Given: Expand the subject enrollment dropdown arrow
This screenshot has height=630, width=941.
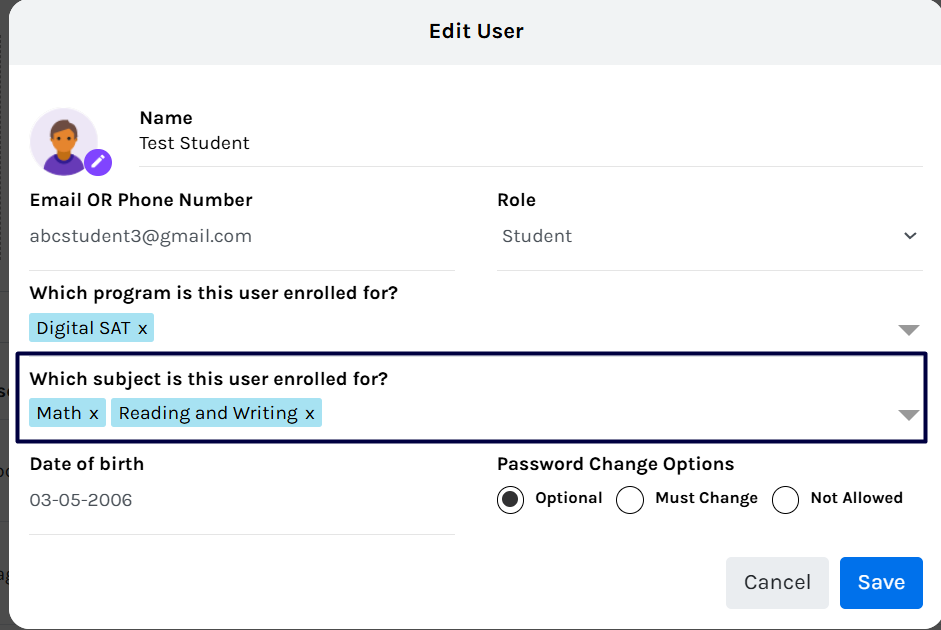Looking at the screenshot, I should coord(909,415).
